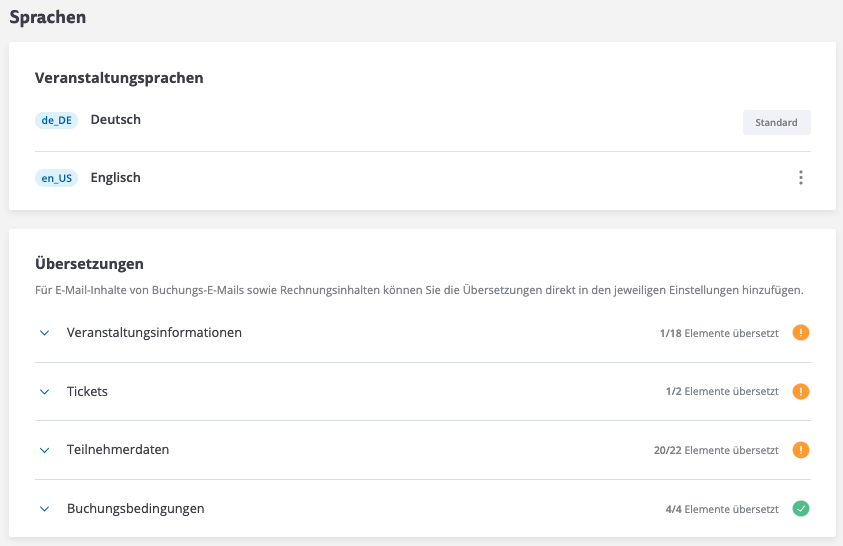The width and height of the screenshot is (843, 546).
Task: Click the Standard badge for Deutsch
Action: pyautogui.click(x=776, y=123)
